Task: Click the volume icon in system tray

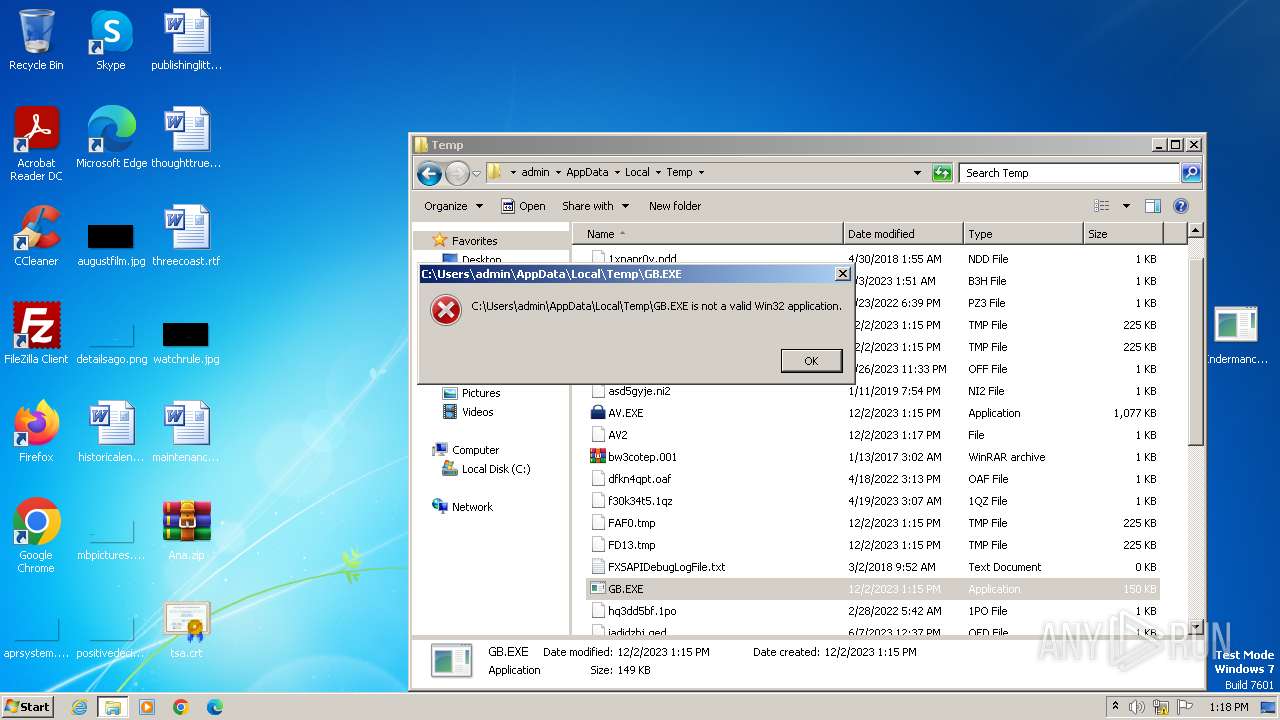Action: [x=1137, y=707]
